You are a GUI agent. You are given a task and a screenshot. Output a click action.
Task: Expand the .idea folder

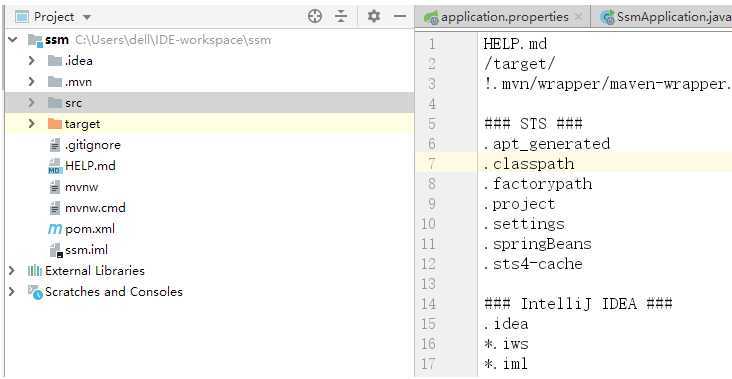pyautogui.click(x=31, y=61)
